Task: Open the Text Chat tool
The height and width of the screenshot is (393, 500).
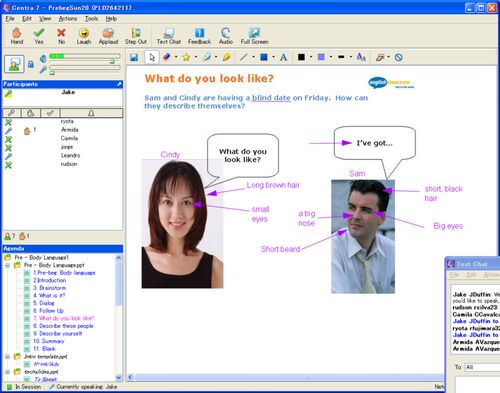Action: point(169,36)
